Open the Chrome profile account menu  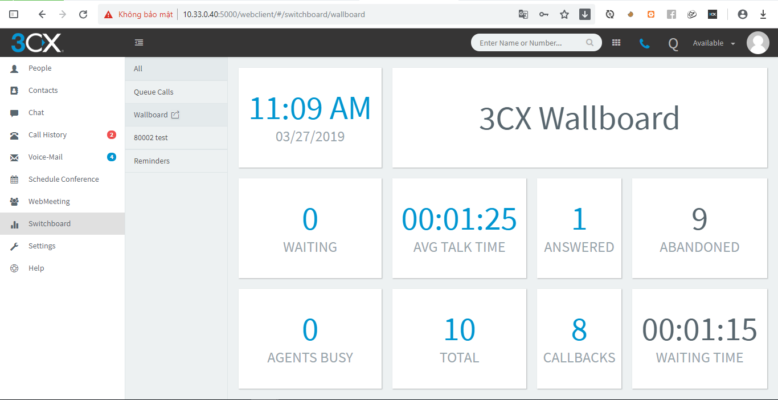coord(742,15)
